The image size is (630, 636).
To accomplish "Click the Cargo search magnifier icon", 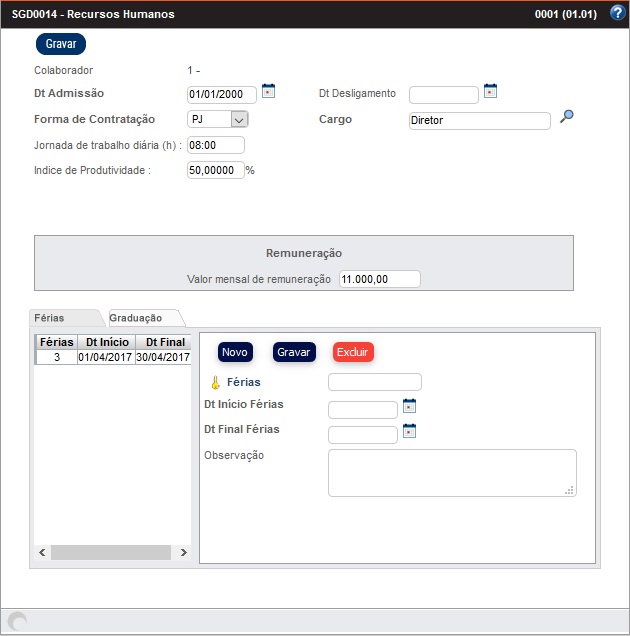I will pyautogui.click(x=567, y=117).
